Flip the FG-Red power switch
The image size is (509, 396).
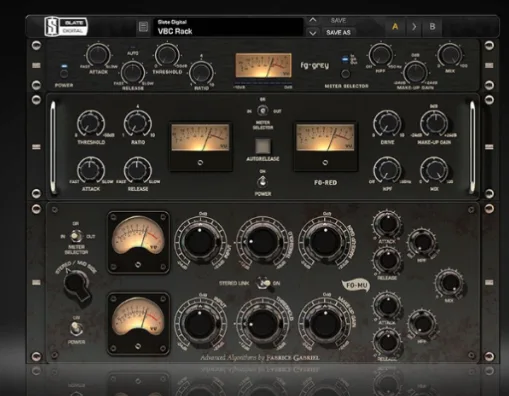(x=263, y=182)
